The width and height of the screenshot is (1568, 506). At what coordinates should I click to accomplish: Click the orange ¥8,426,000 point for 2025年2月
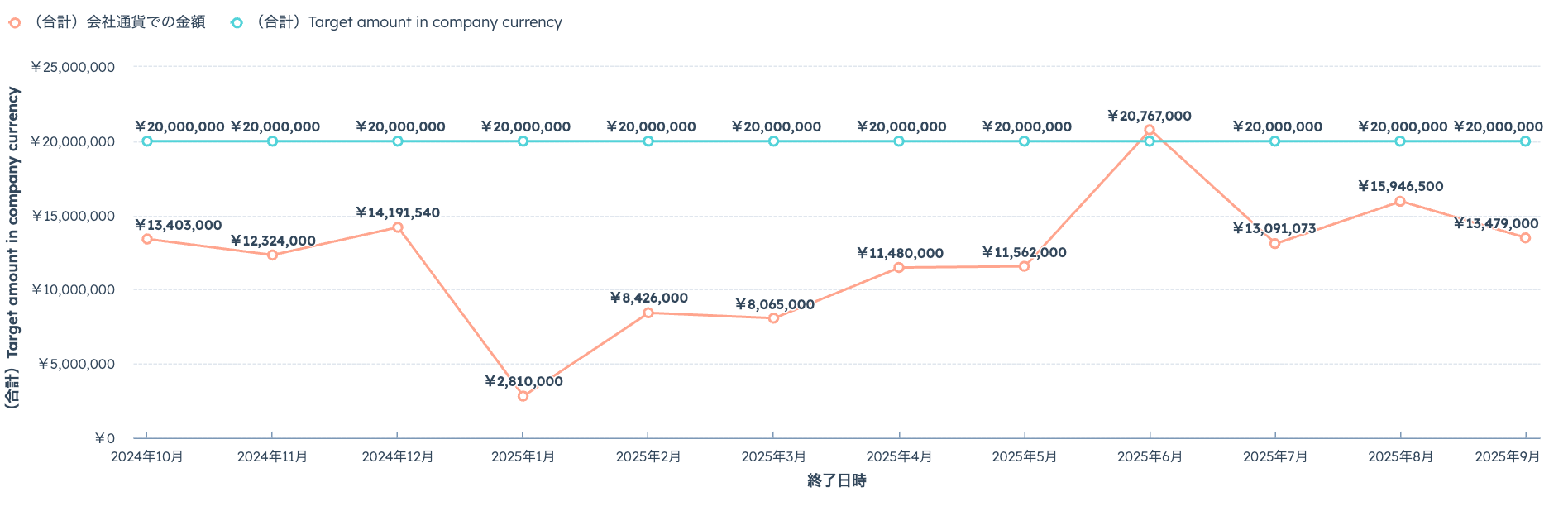[648, 313]
